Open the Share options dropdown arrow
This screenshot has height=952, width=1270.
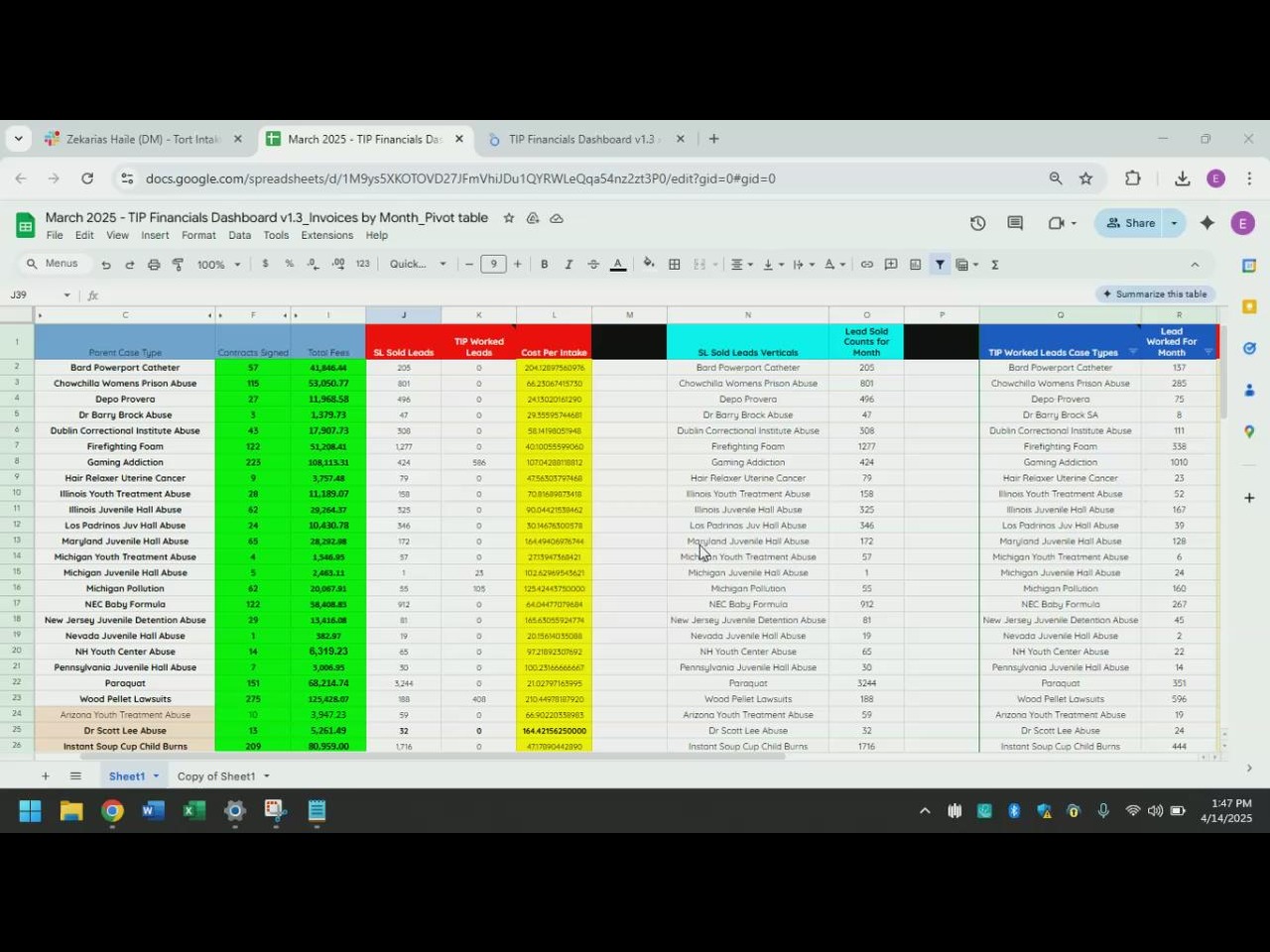[x=1174, y=223]
